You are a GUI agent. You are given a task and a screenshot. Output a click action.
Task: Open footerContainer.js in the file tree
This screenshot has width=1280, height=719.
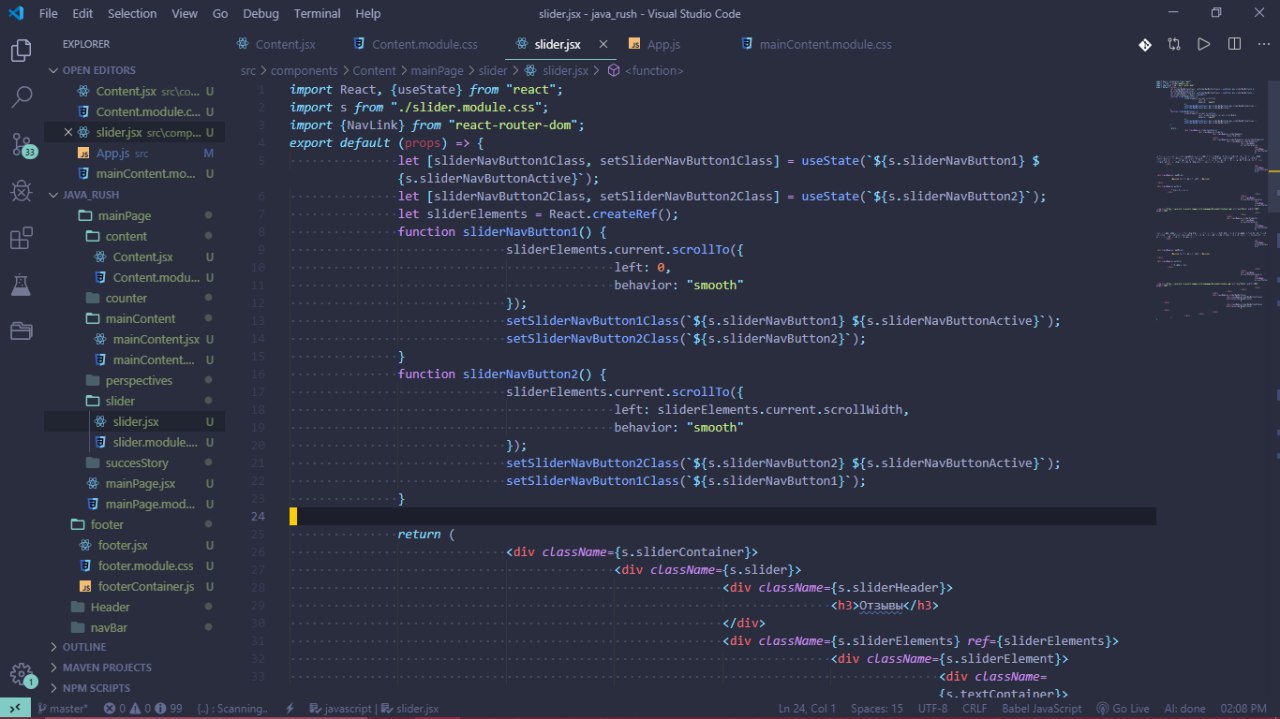coord(146,586)
